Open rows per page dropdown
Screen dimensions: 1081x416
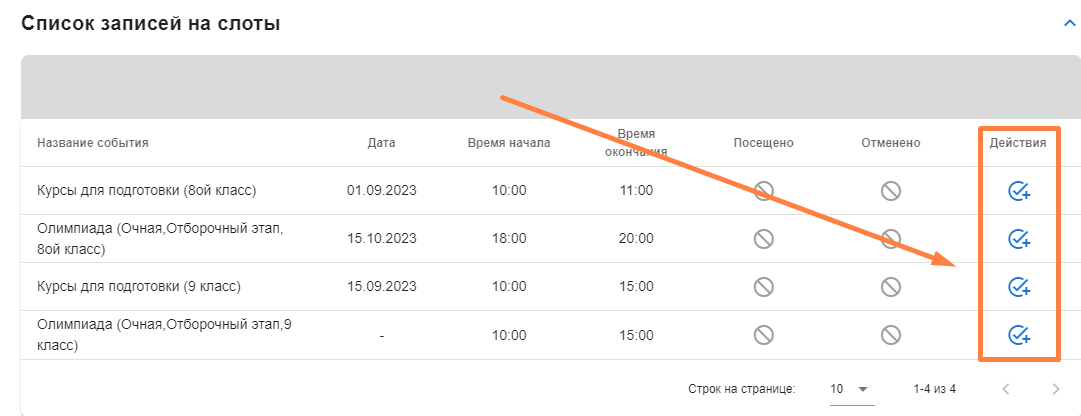[850, 389]
